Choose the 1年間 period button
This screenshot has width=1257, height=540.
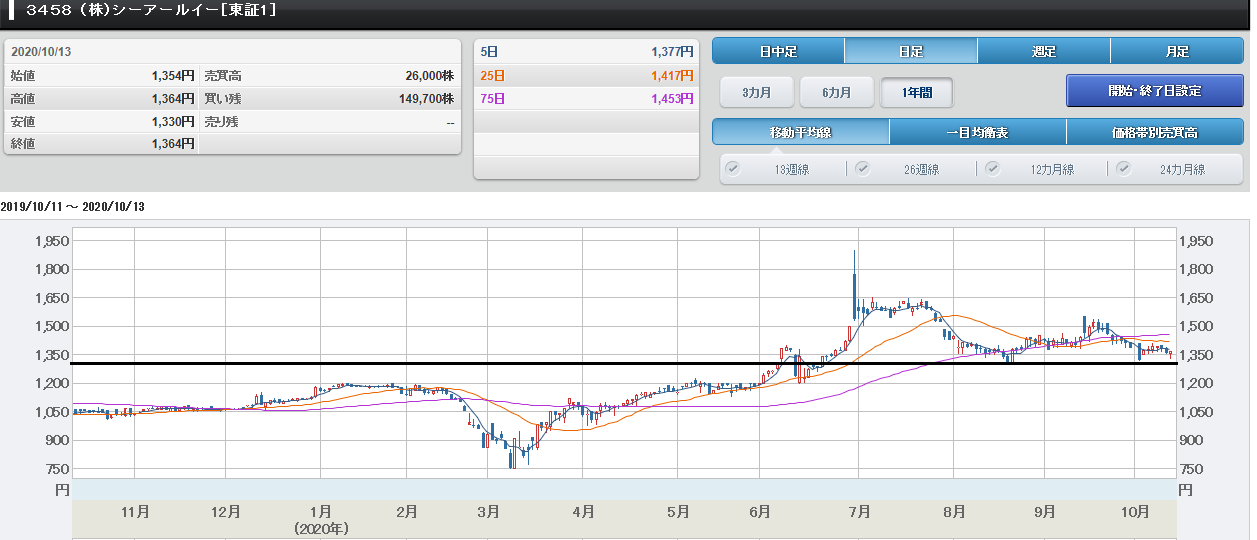917,92
